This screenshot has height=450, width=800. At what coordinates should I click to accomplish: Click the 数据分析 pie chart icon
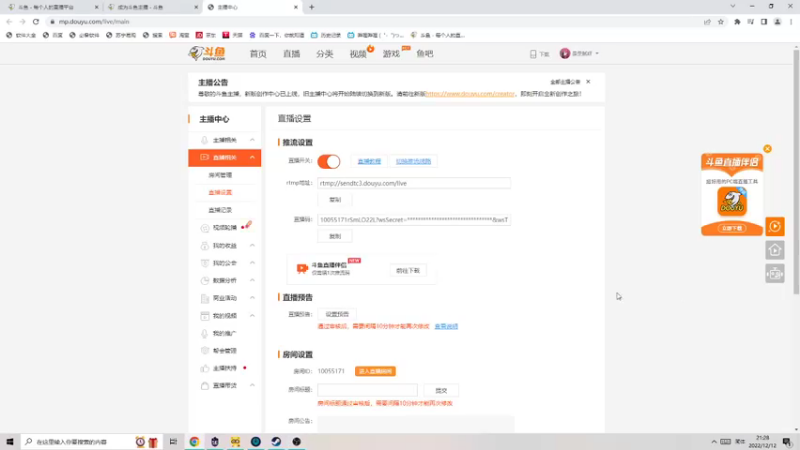point(204,281)
